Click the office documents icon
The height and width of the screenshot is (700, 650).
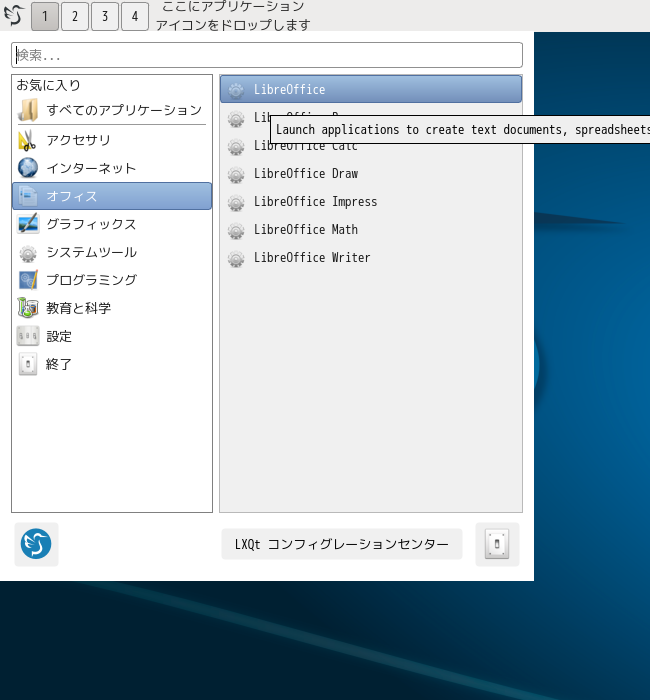28,196
